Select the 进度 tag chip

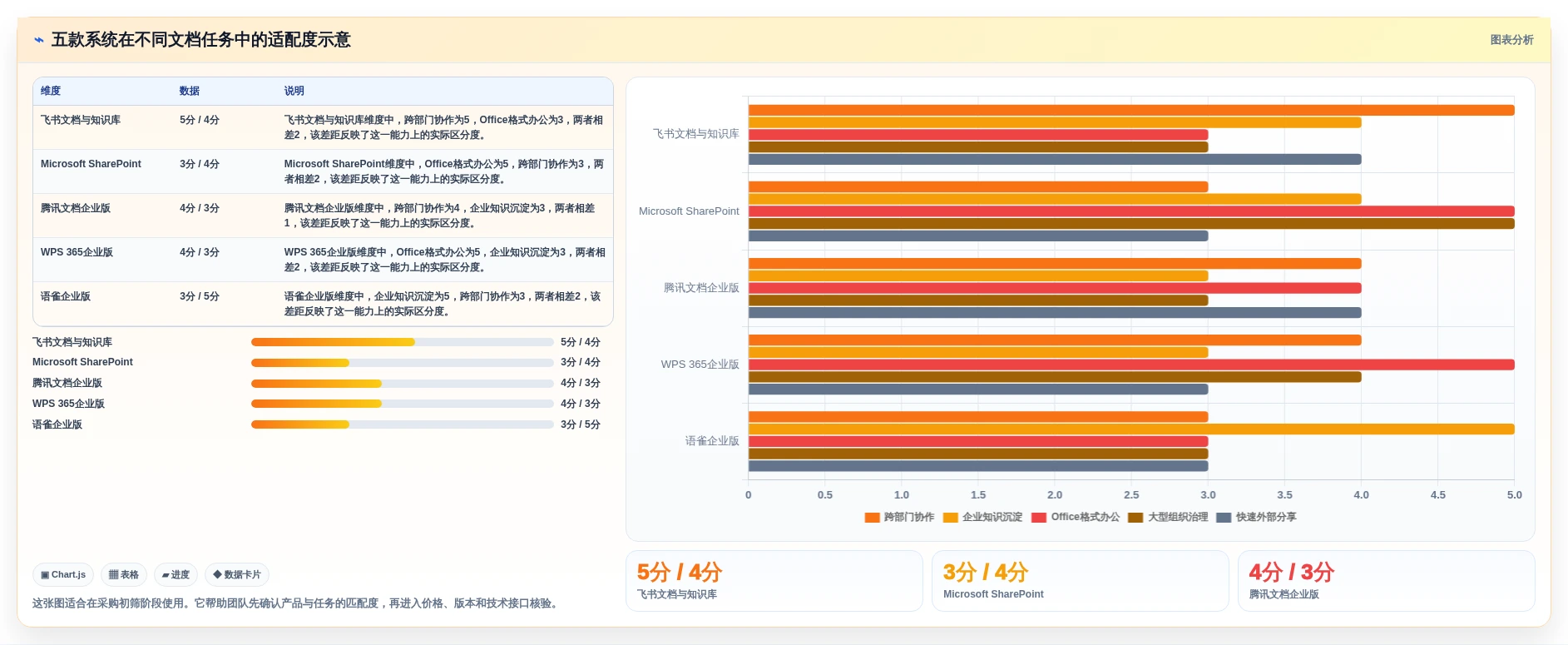[x=176, y=574]
